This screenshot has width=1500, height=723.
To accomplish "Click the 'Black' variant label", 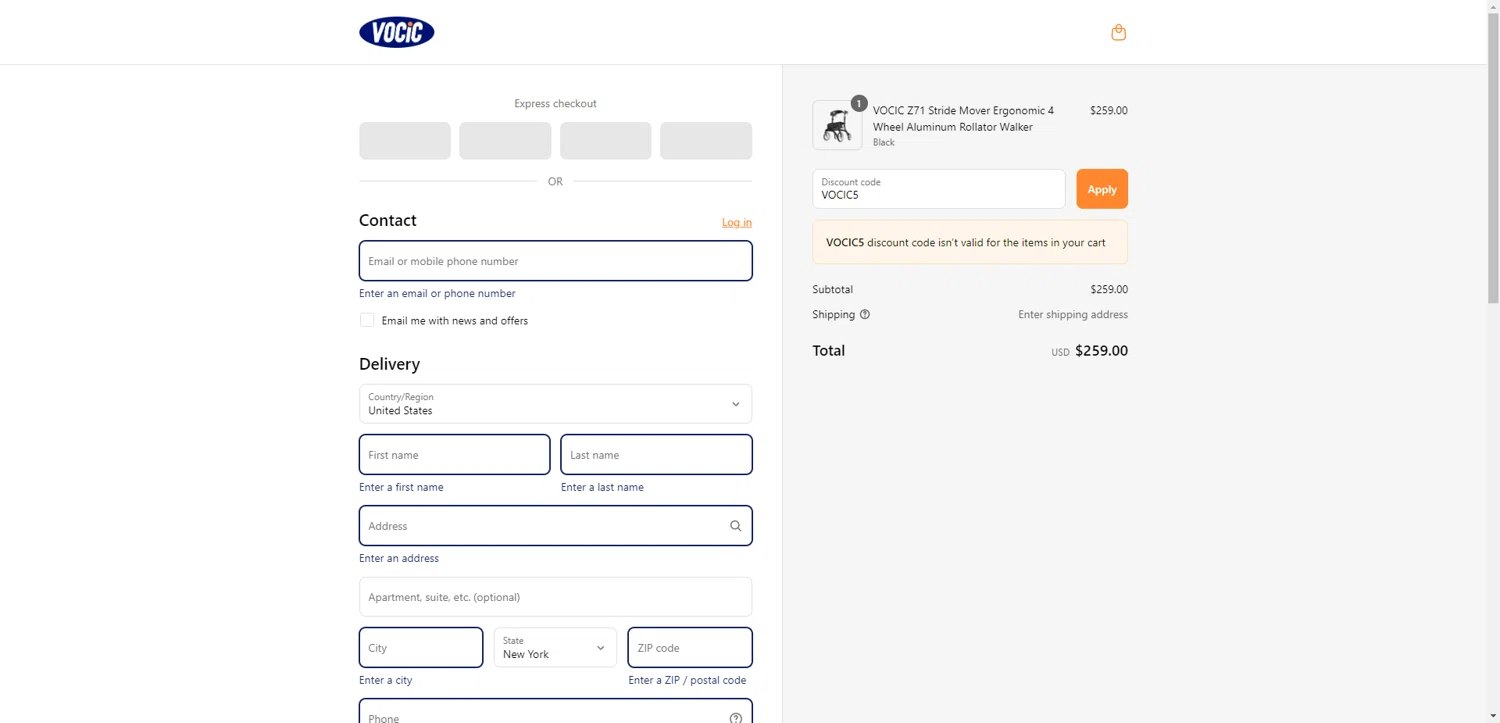I will [884, 142].
